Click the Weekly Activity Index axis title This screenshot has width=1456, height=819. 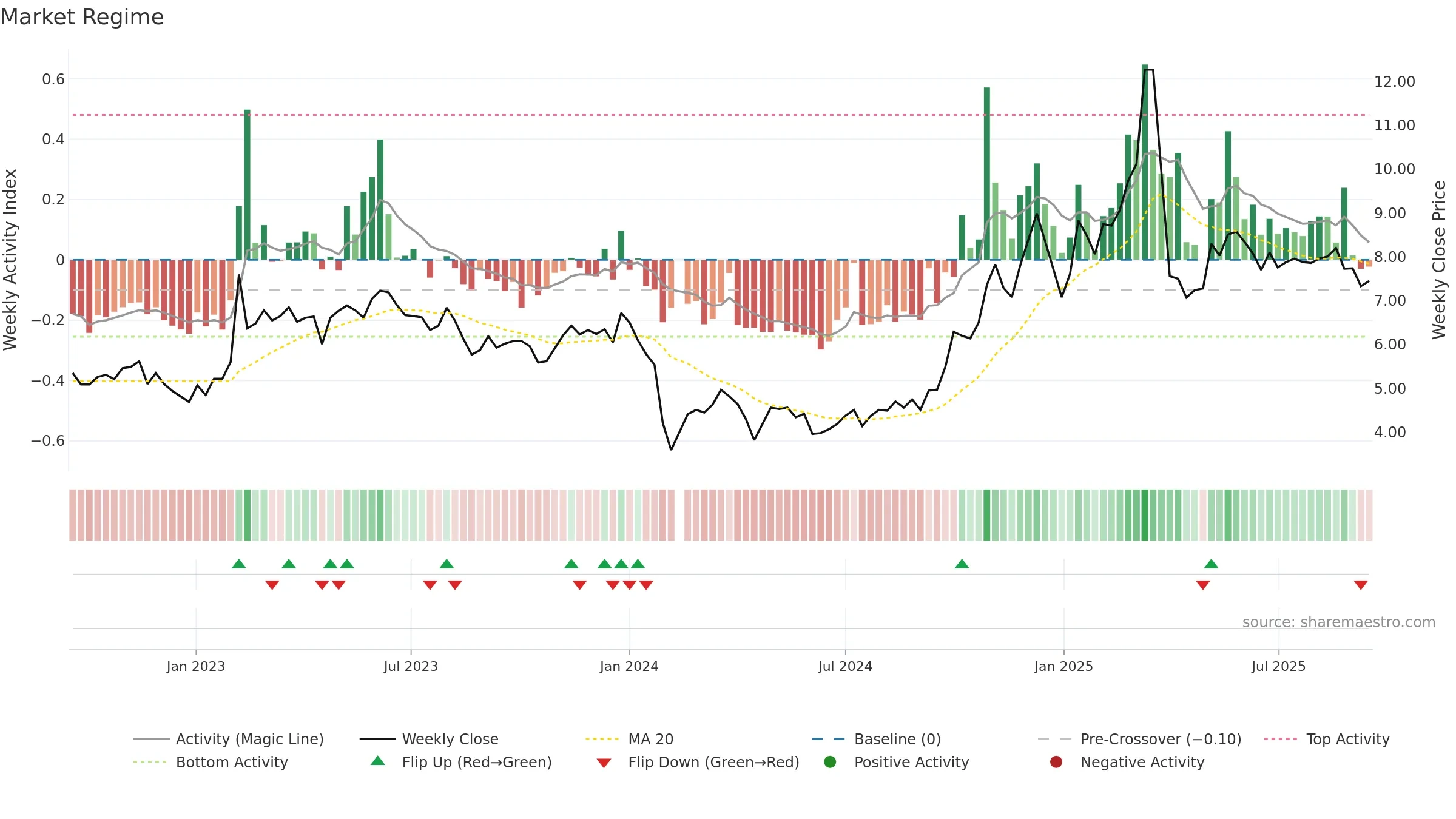click(10, 260)
